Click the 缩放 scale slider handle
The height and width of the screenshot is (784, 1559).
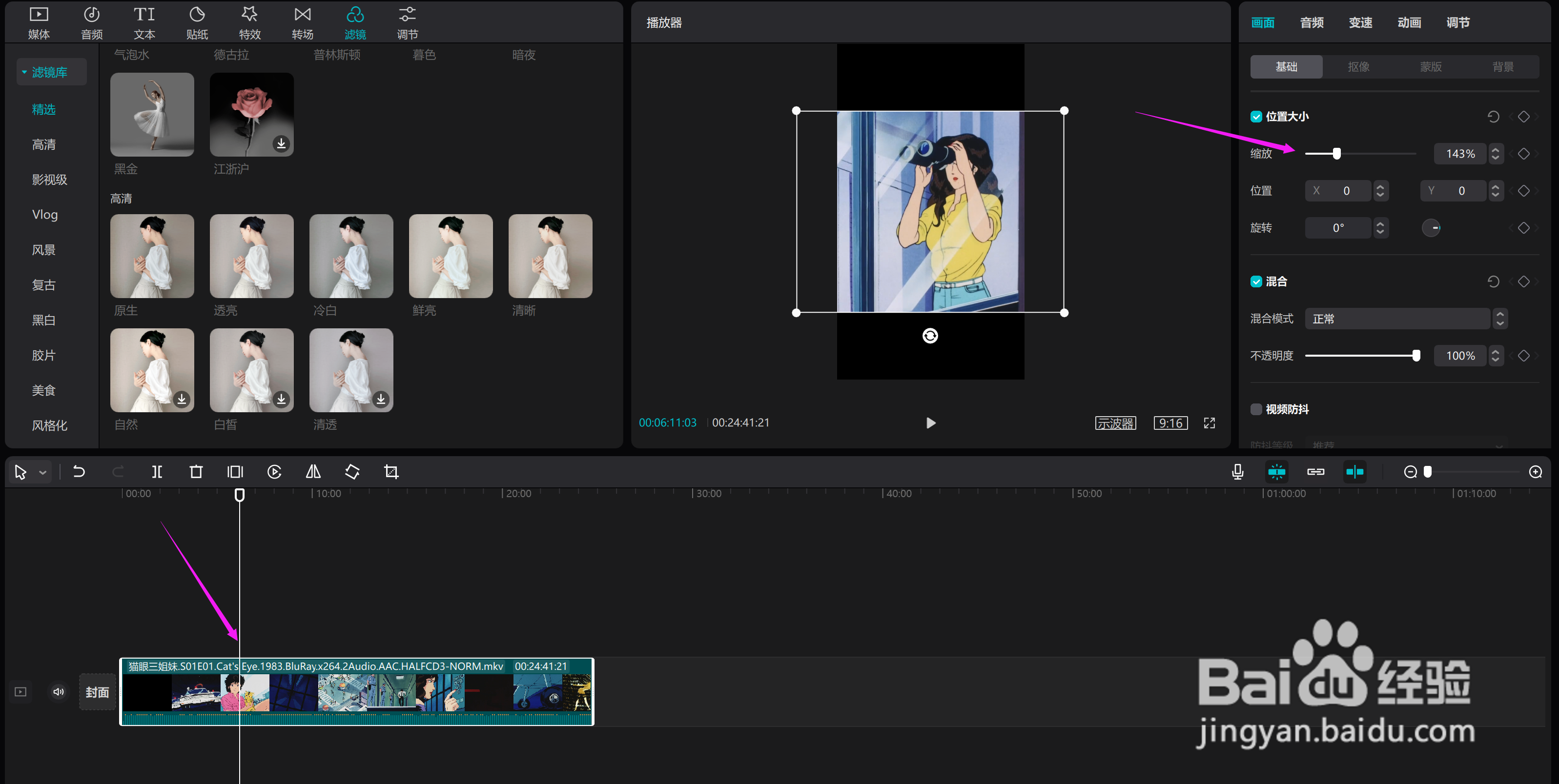[x=1336, y=154]
